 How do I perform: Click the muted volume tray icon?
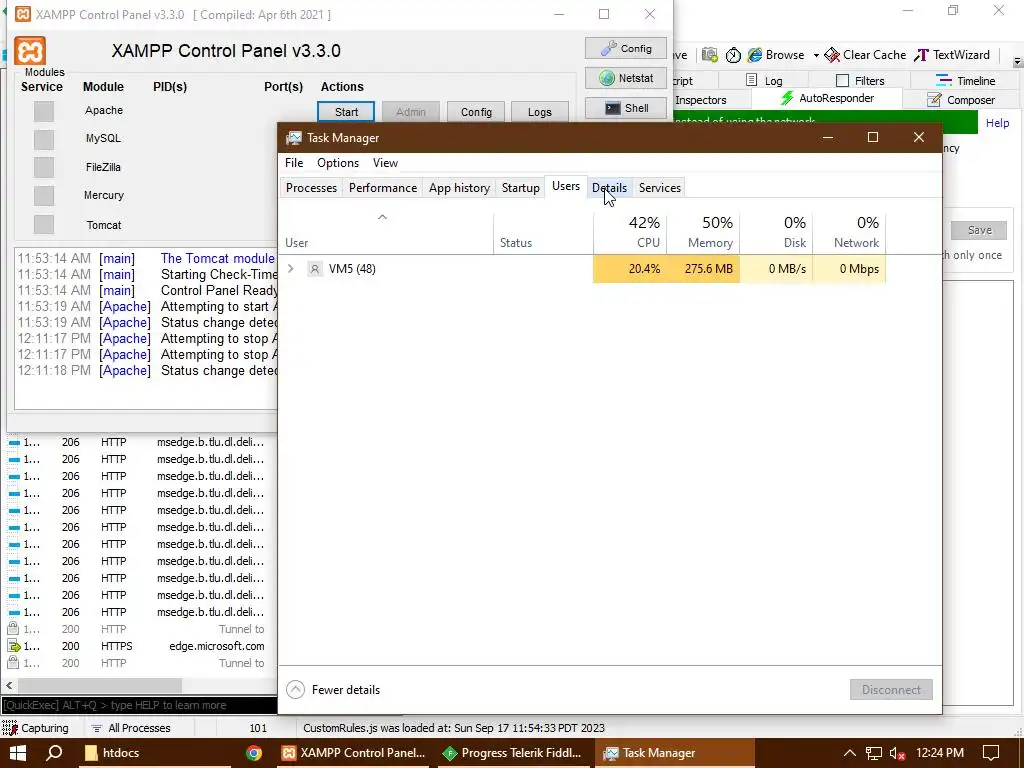pos(898,753)
